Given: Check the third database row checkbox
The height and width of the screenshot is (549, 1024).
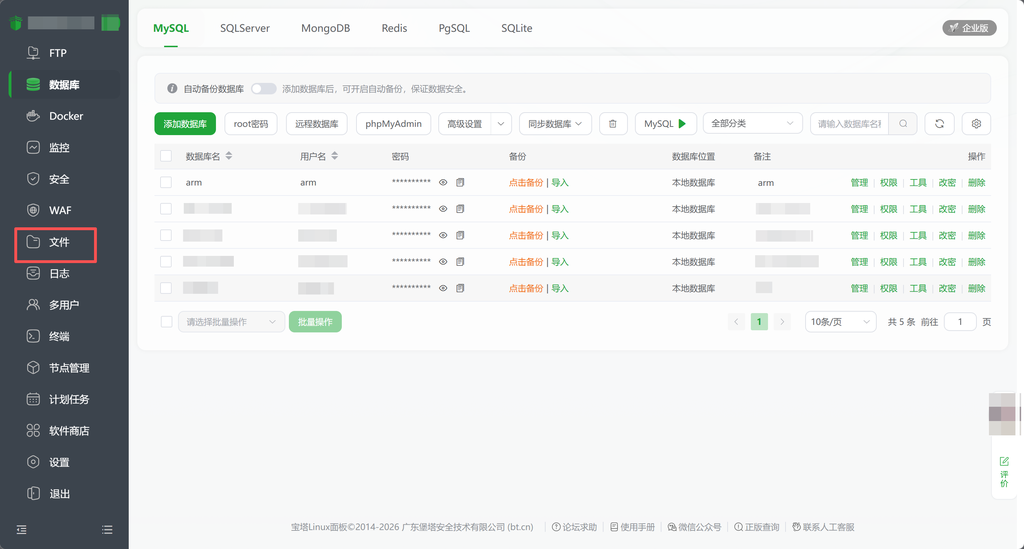Looking at the screenshot, I should 166,235.
